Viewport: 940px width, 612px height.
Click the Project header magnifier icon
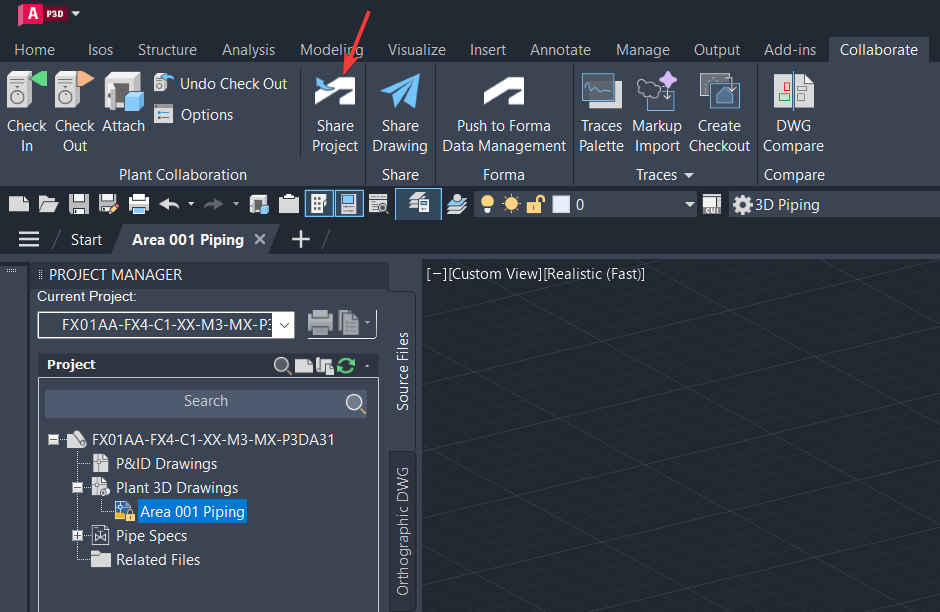coord(282,365)
